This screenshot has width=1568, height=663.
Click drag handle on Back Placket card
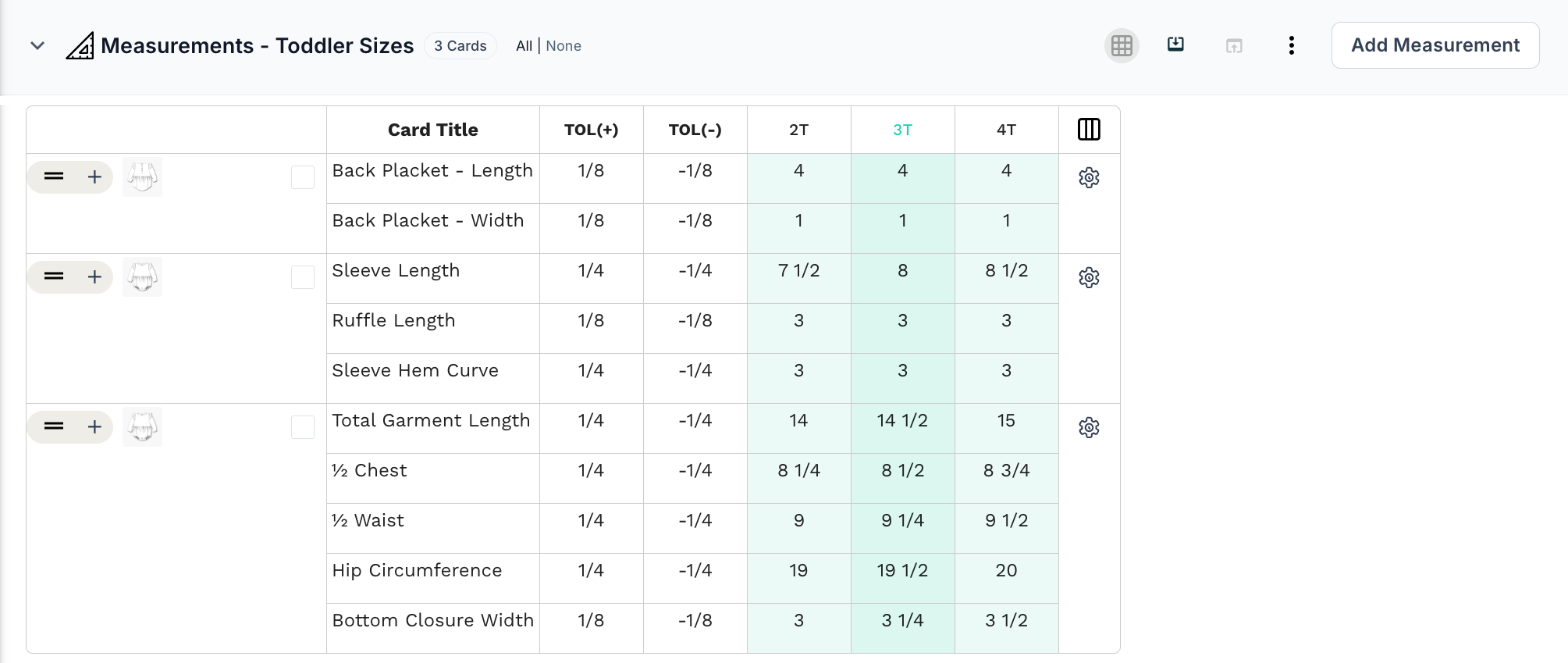click(x=54, y=177)
